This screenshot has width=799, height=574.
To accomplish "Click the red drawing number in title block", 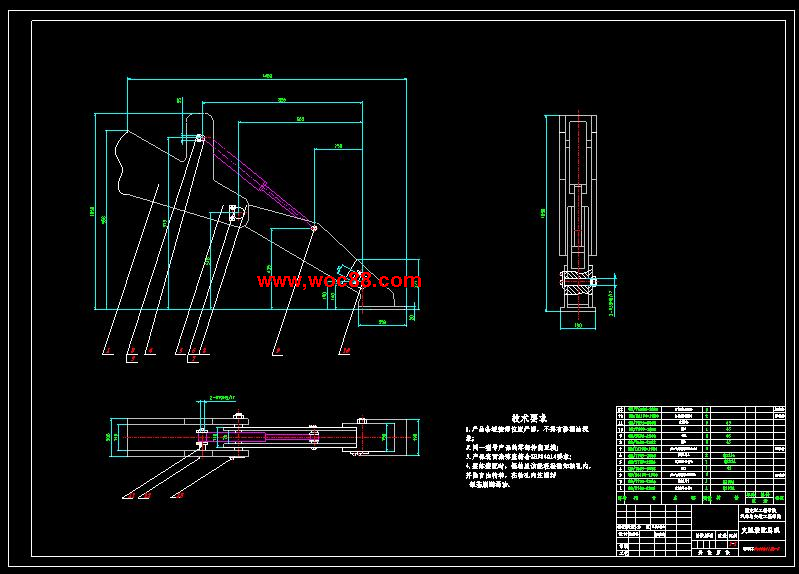I will pyautogui.click(x=768, y=549).
